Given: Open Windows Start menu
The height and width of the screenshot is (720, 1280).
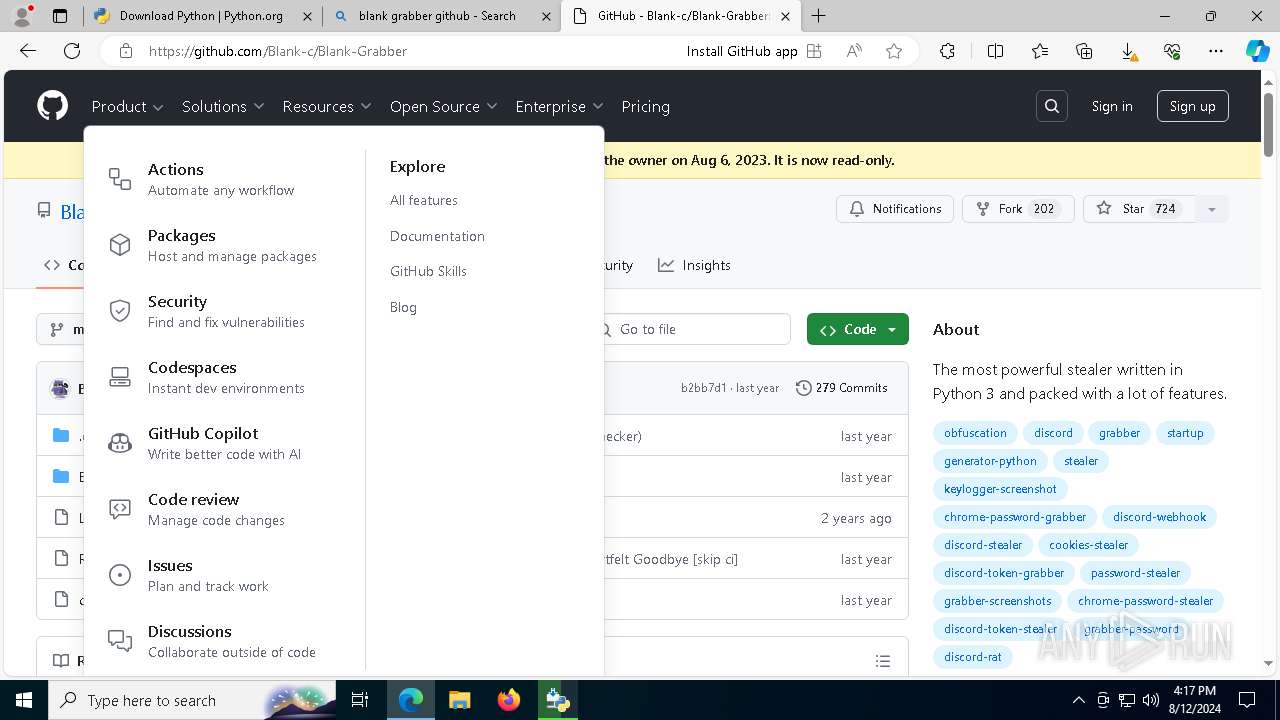Looking at the screenshot, I should (x=23, y=700).
